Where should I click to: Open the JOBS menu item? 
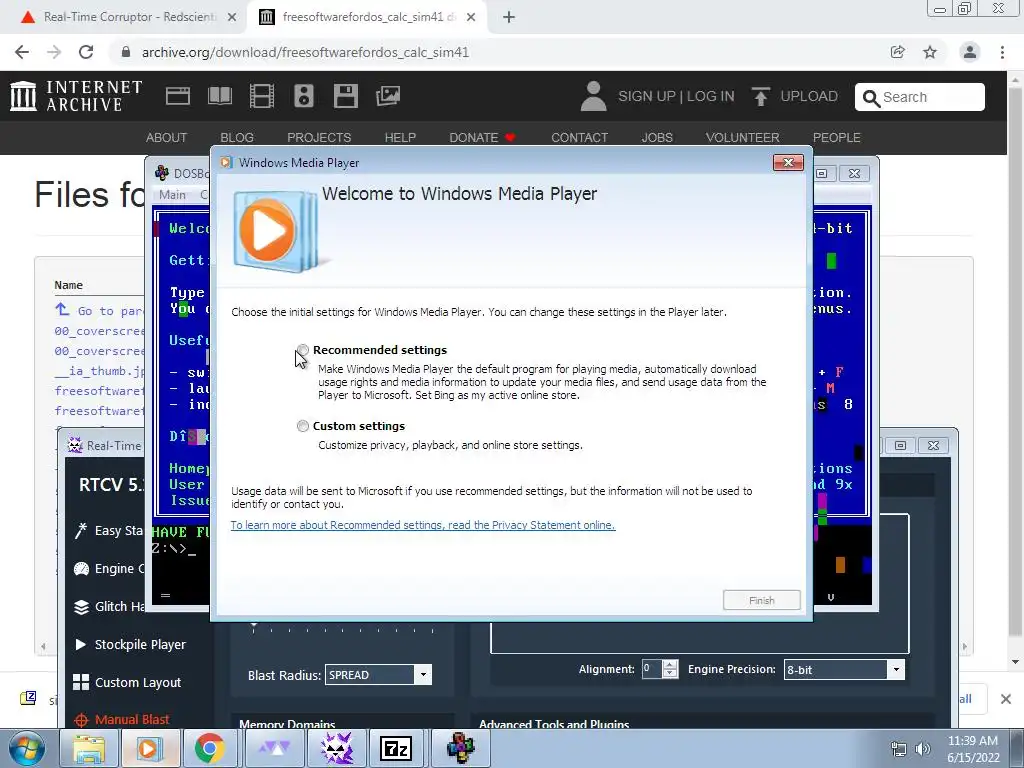click(x=657, y=138)
